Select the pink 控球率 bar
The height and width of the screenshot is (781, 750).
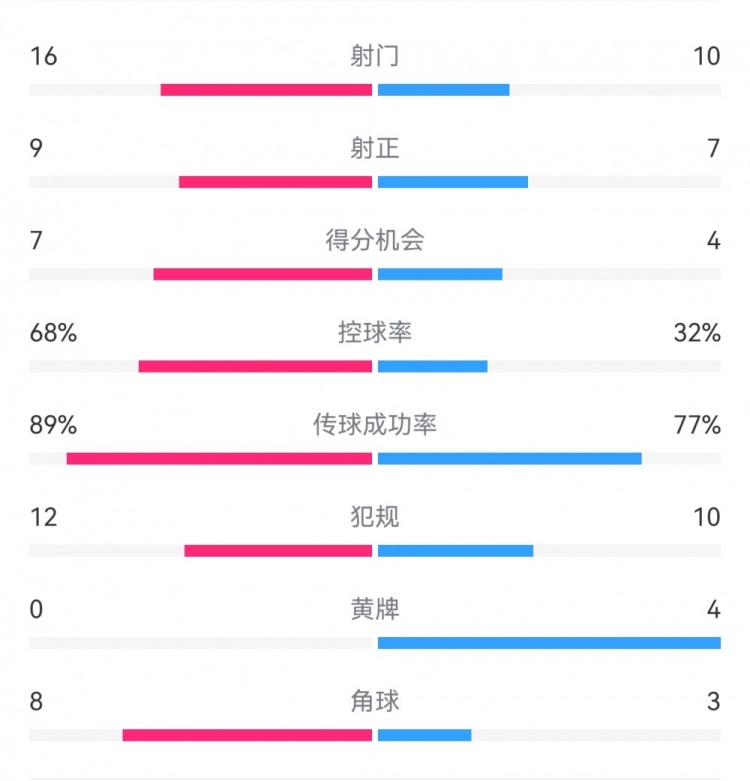click(255, 366)
